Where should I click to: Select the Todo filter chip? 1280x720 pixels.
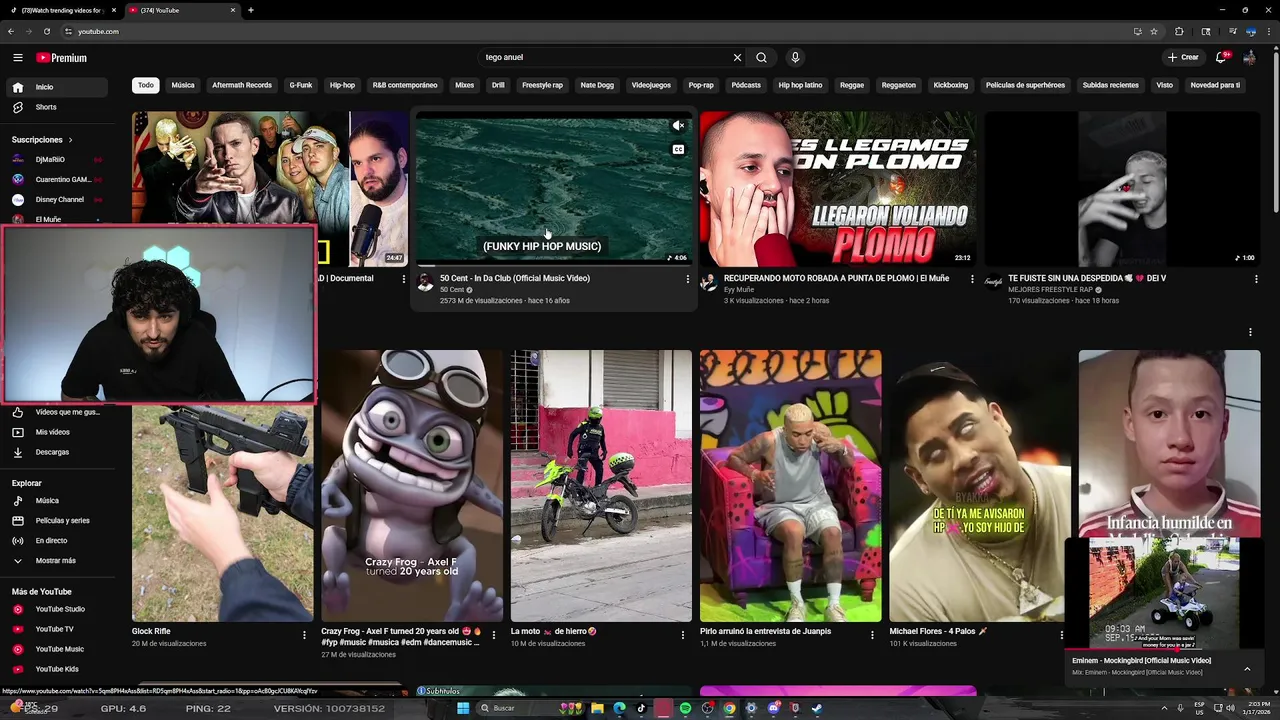tap(146, 85)
